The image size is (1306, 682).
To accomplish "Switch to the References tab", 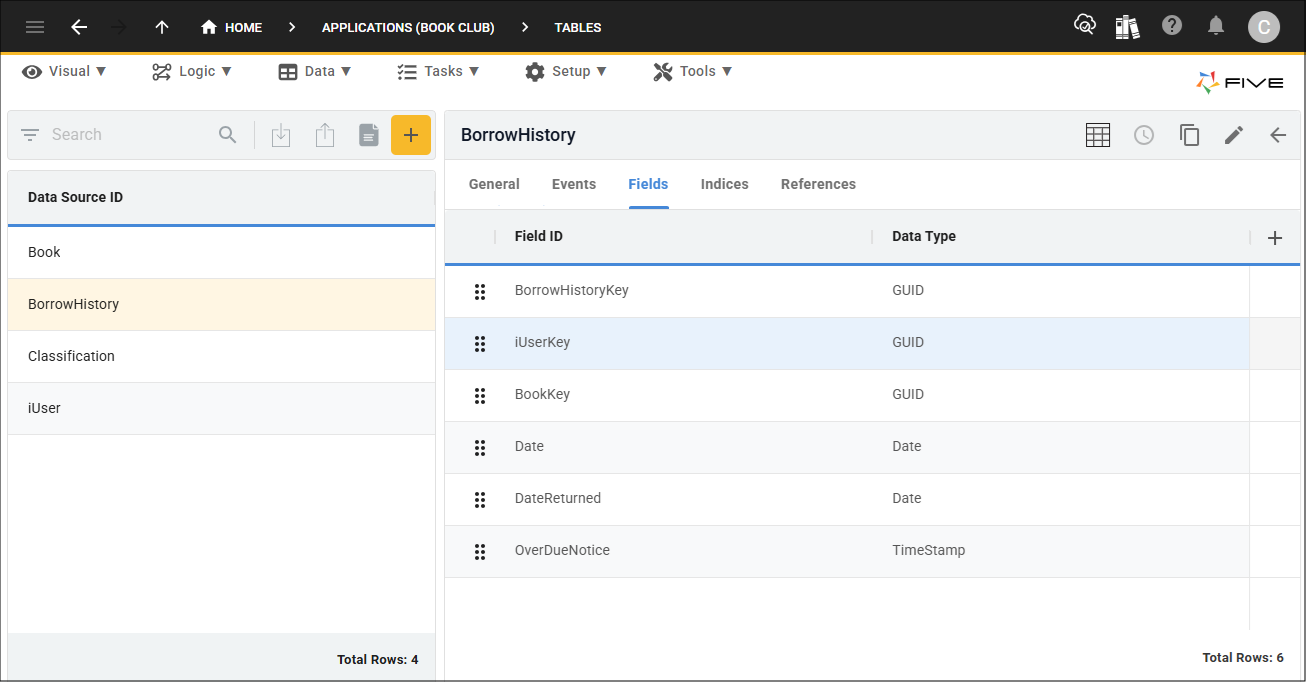I will pos(818,184).
